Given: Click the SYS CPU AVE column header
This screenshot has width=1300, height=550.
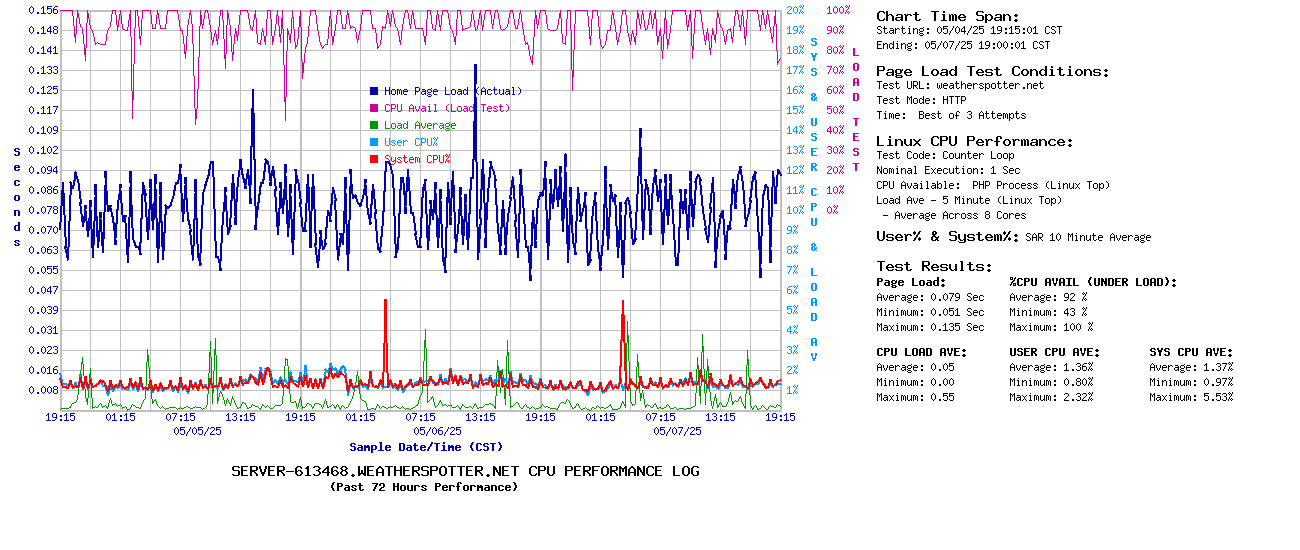Looking at the screenshot, I should pyautogui.click(x=1191, y=352).
